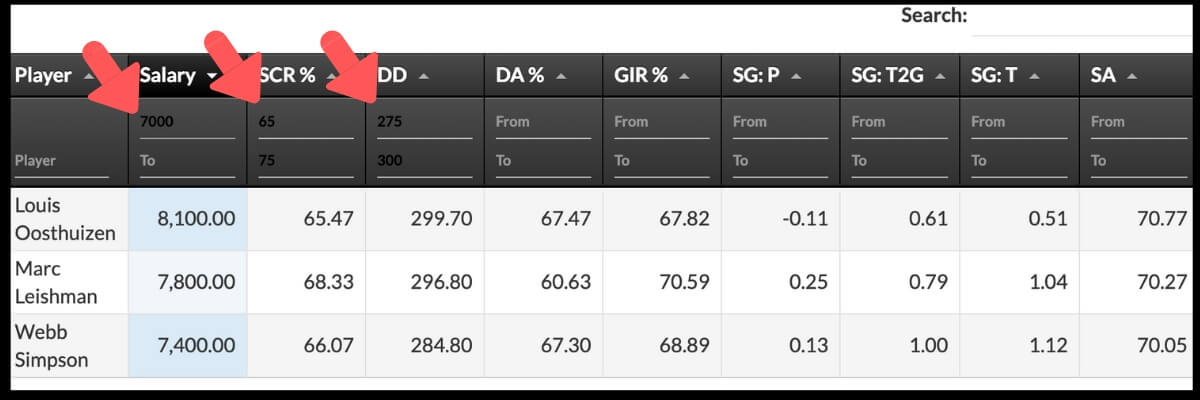Edit DD To value 300
The image size is (1200, 400).
click(x=424, y=161)
